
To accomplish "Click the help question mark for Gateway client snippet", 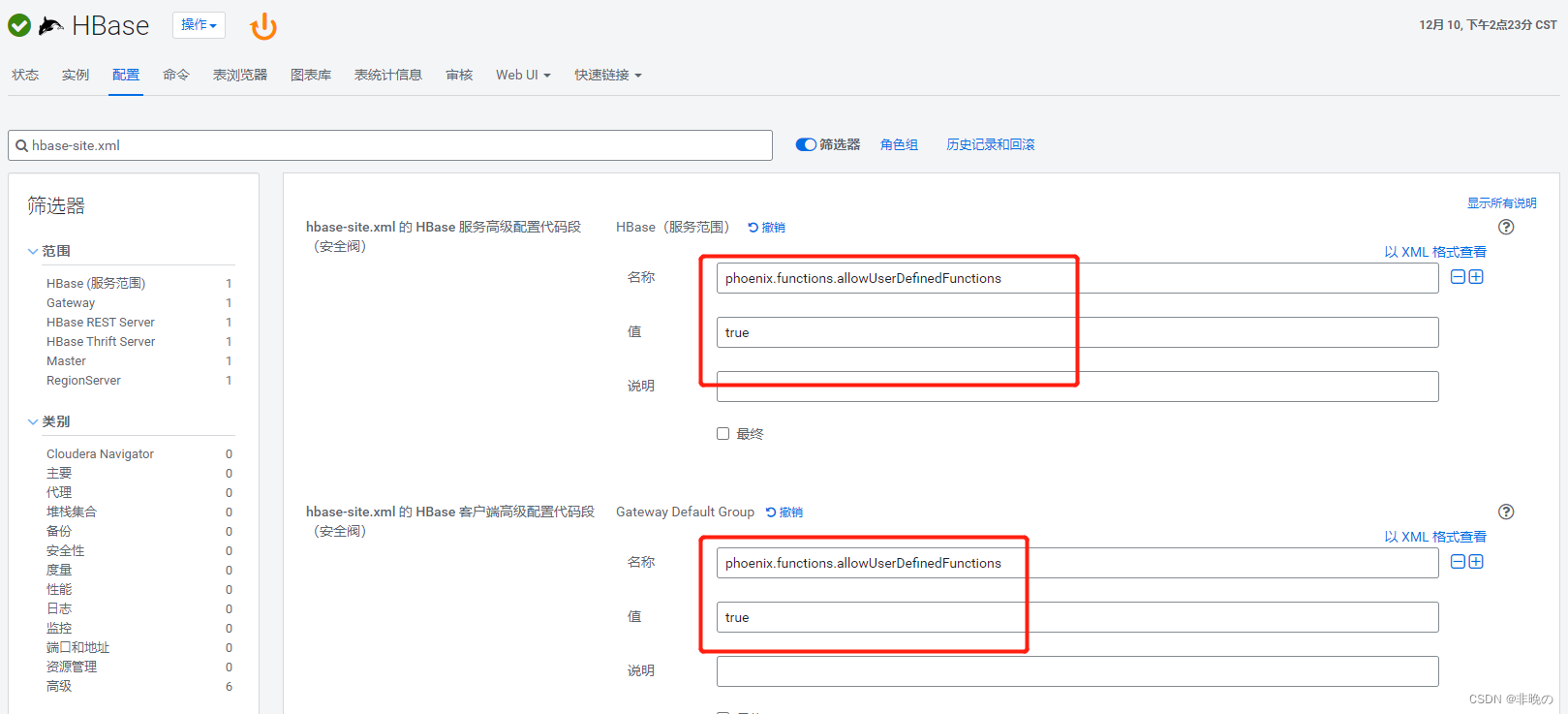I will 1506,512.
